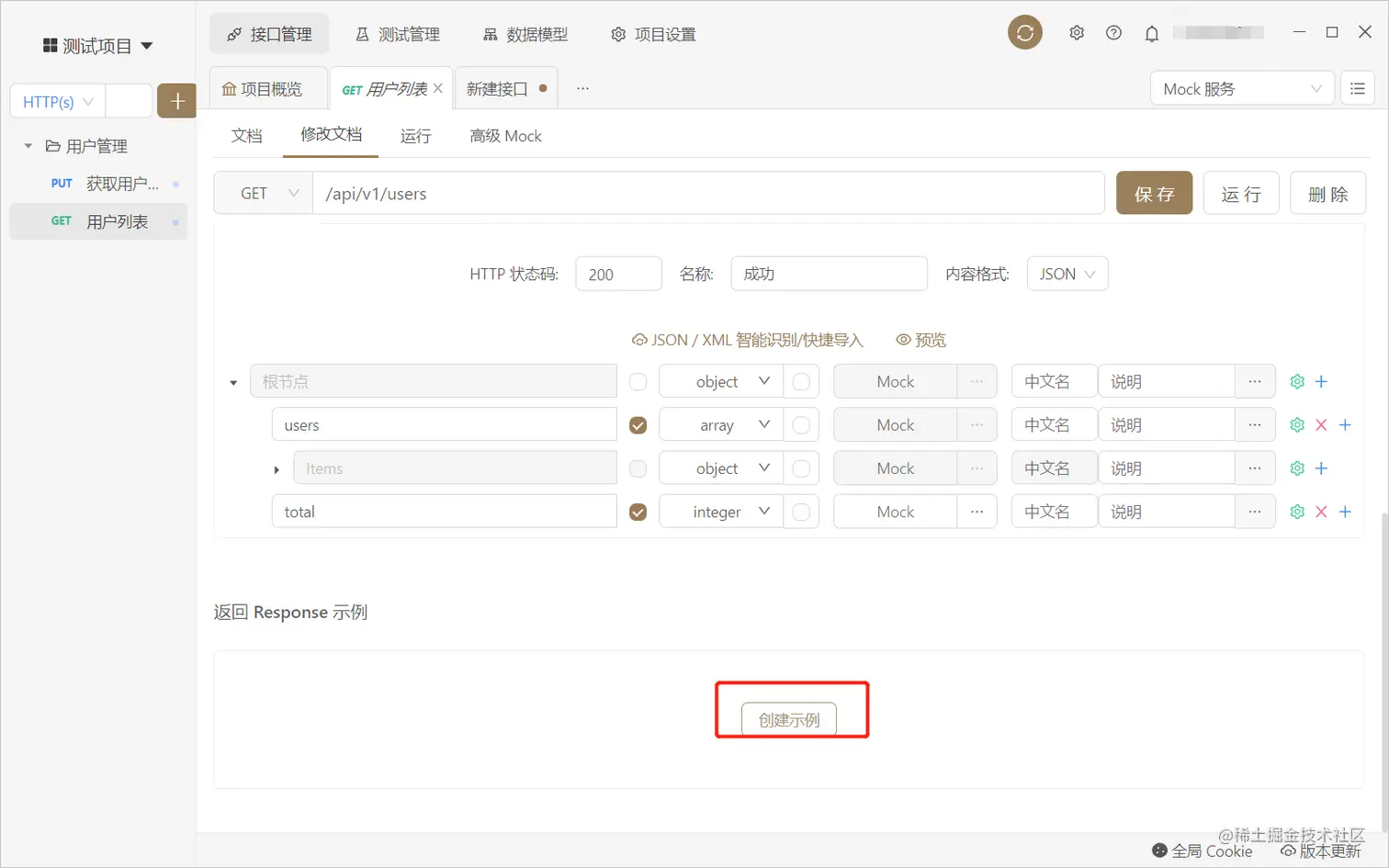Open settings gear in top bar

[1077, 33]
